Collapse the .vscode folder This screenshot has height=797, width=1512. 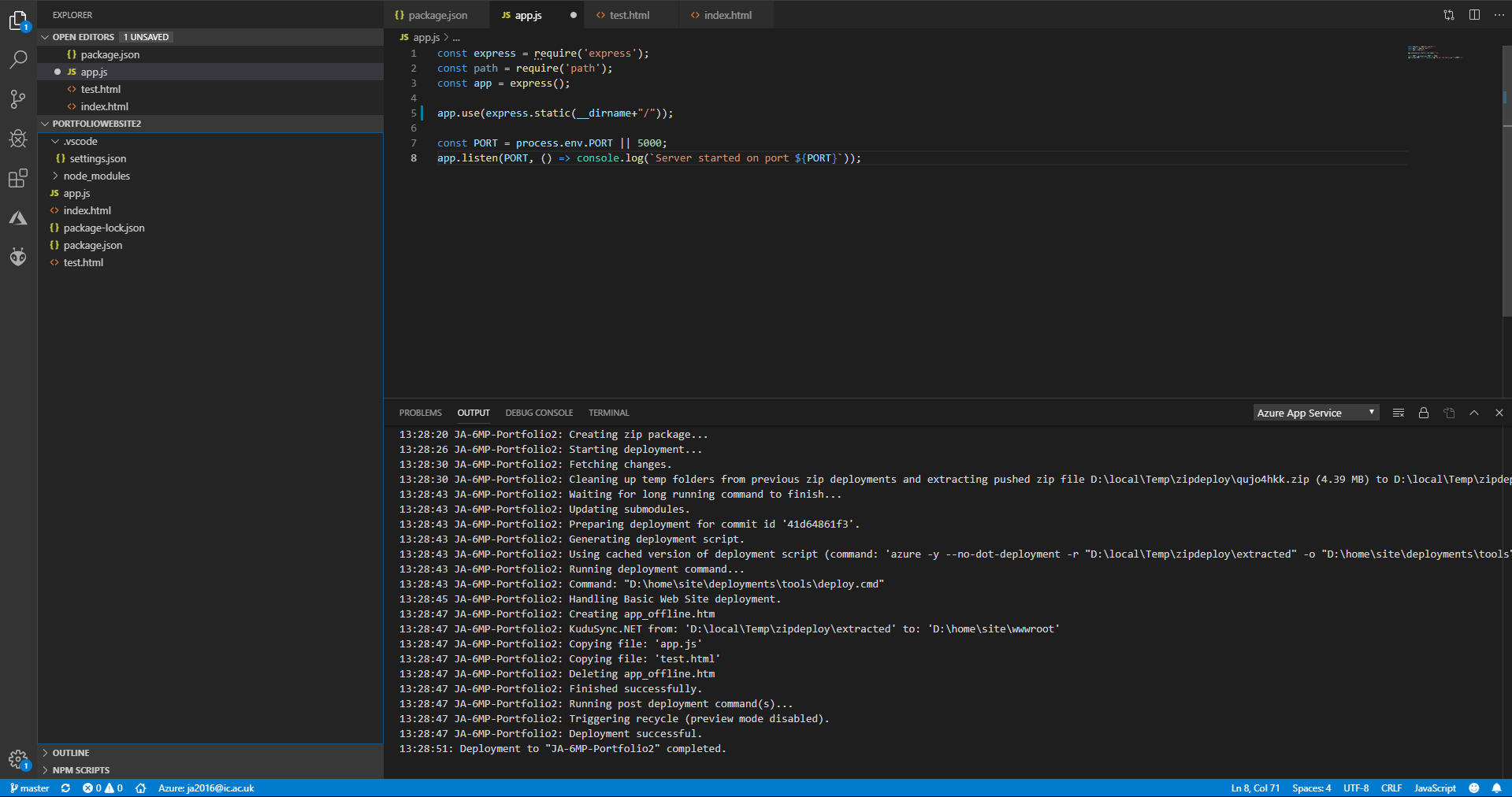click(x=210, y=141)
